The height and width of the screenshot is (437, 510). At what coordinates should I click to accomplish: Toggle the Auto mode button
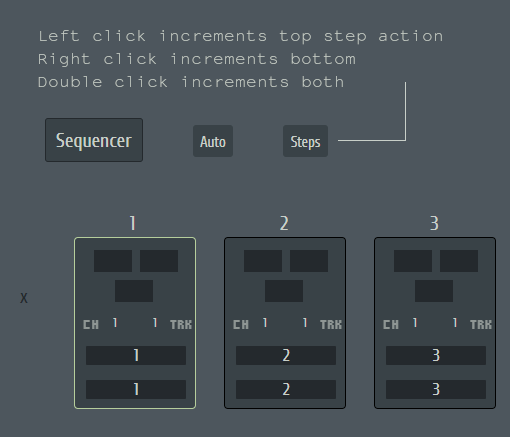coord(213,141)
